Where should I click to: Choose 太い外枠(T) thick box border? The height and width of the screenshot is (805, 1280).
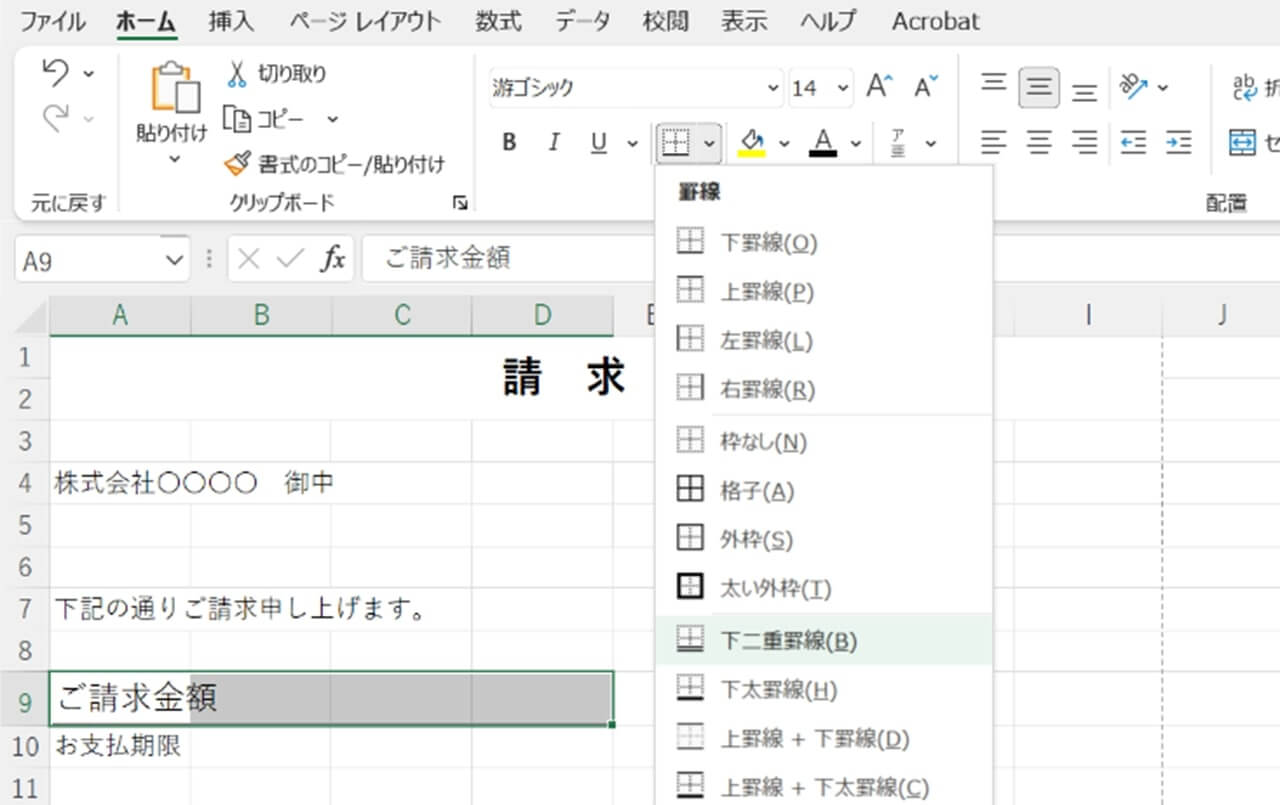pos(824,588)
